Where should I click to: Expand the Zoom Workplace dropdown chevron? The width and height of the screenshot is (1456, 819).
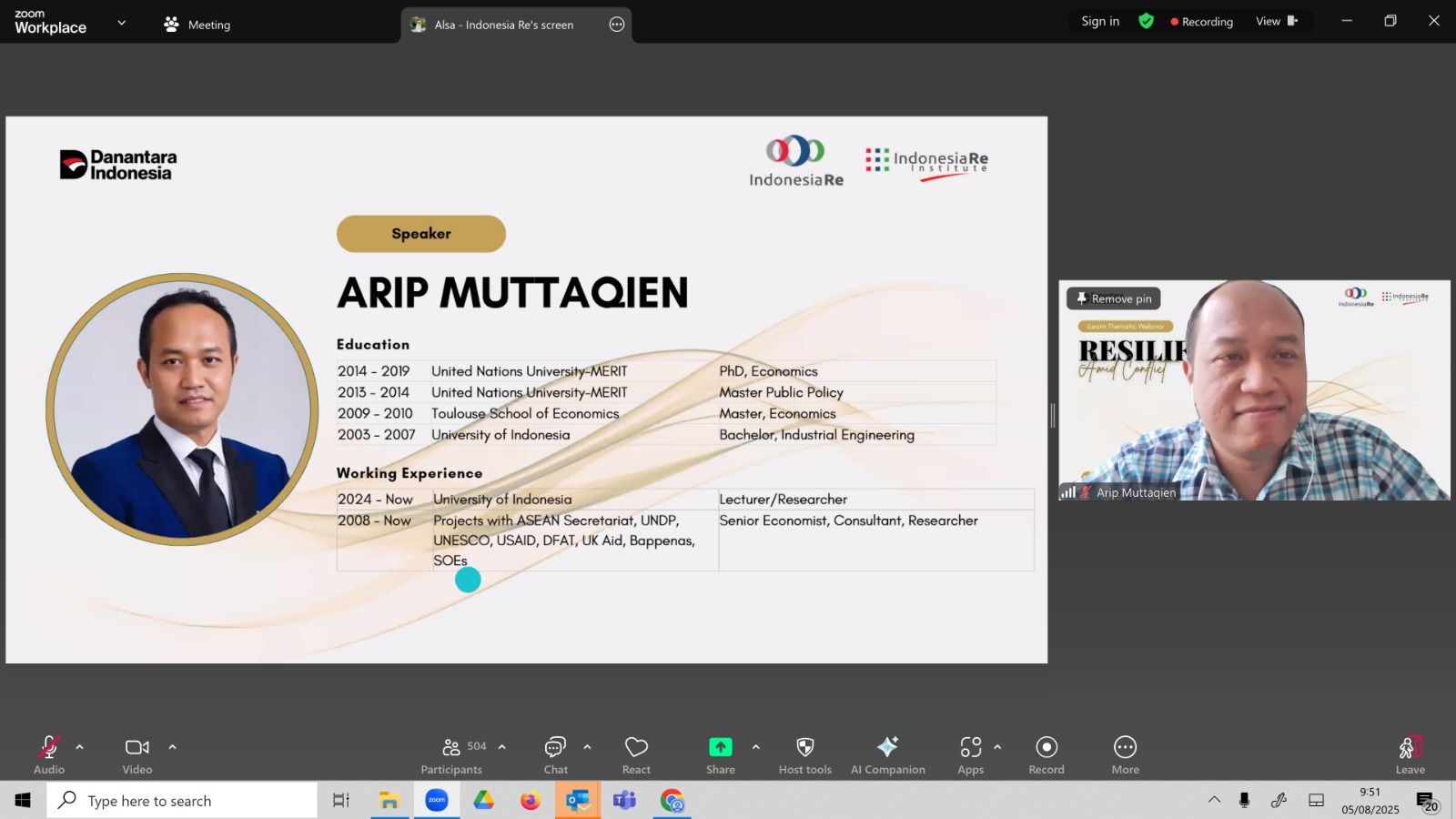[122, 23]
